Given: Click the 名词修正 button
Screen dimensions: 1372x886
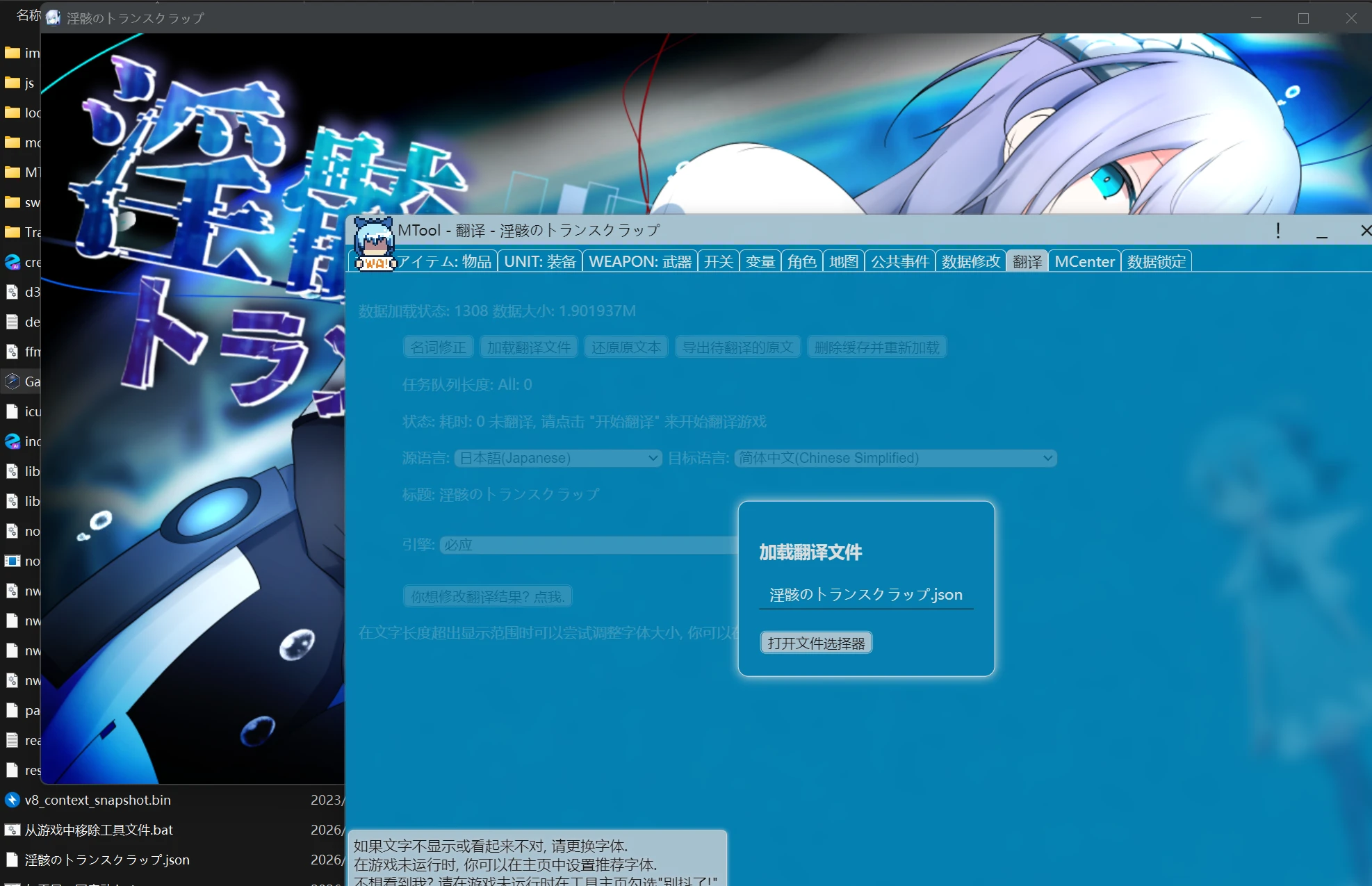Looking at the screenshot, I should (x=439, y=347).
